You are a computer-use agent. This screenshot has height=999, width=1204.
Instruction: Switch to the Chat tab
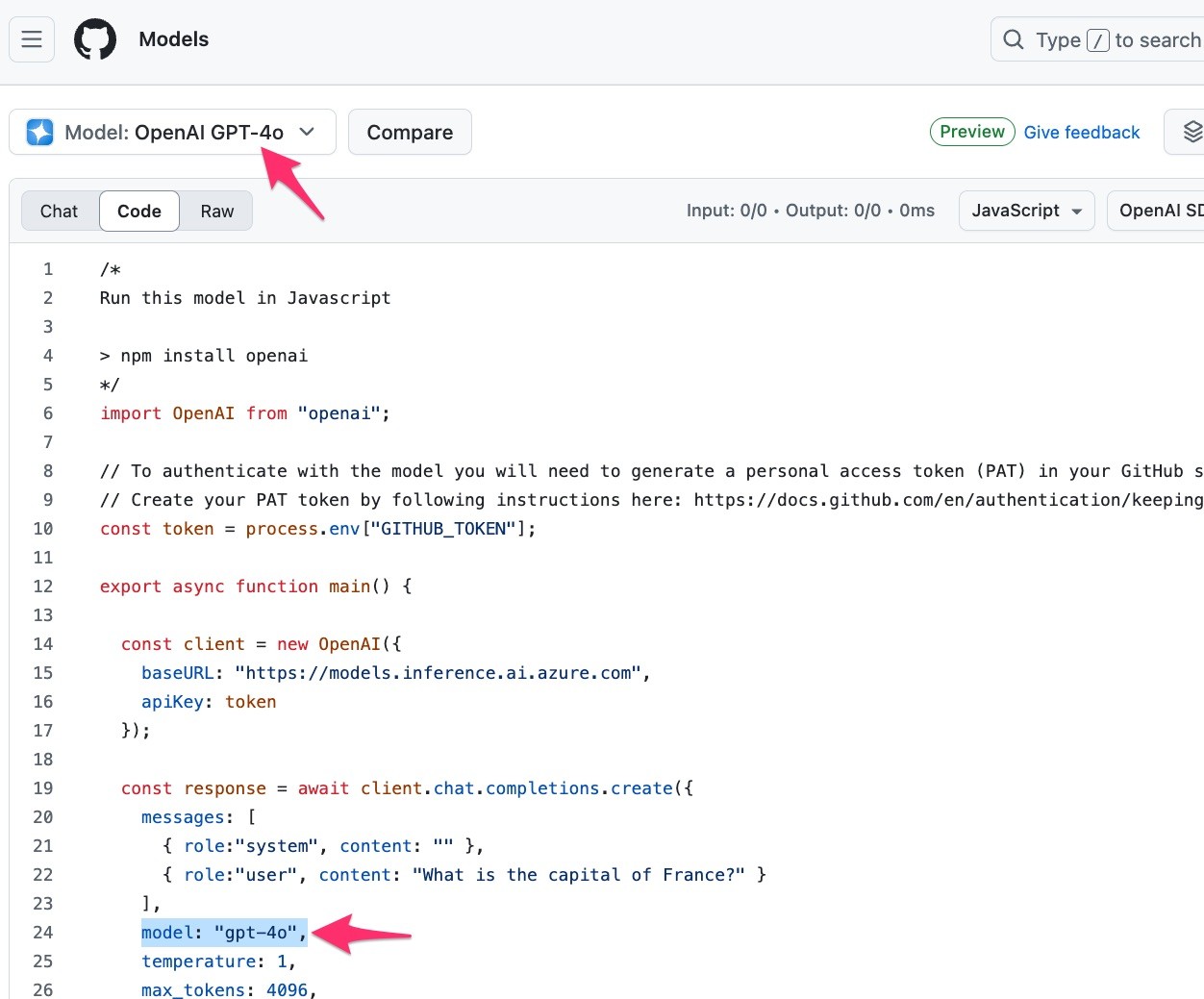60,211
